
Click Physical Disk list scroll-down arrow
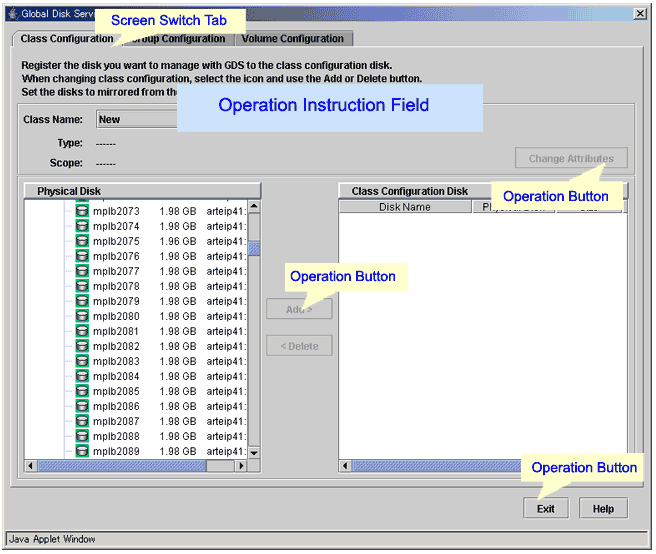click(254, 453)
